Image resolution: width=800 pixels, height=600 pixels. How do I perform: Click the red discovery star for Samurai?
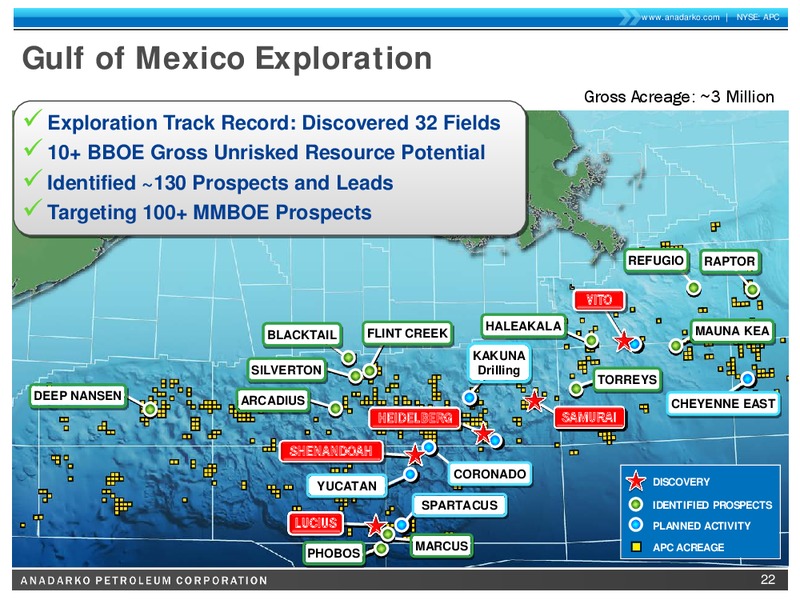pyautogui.click(x=534, y=401)
